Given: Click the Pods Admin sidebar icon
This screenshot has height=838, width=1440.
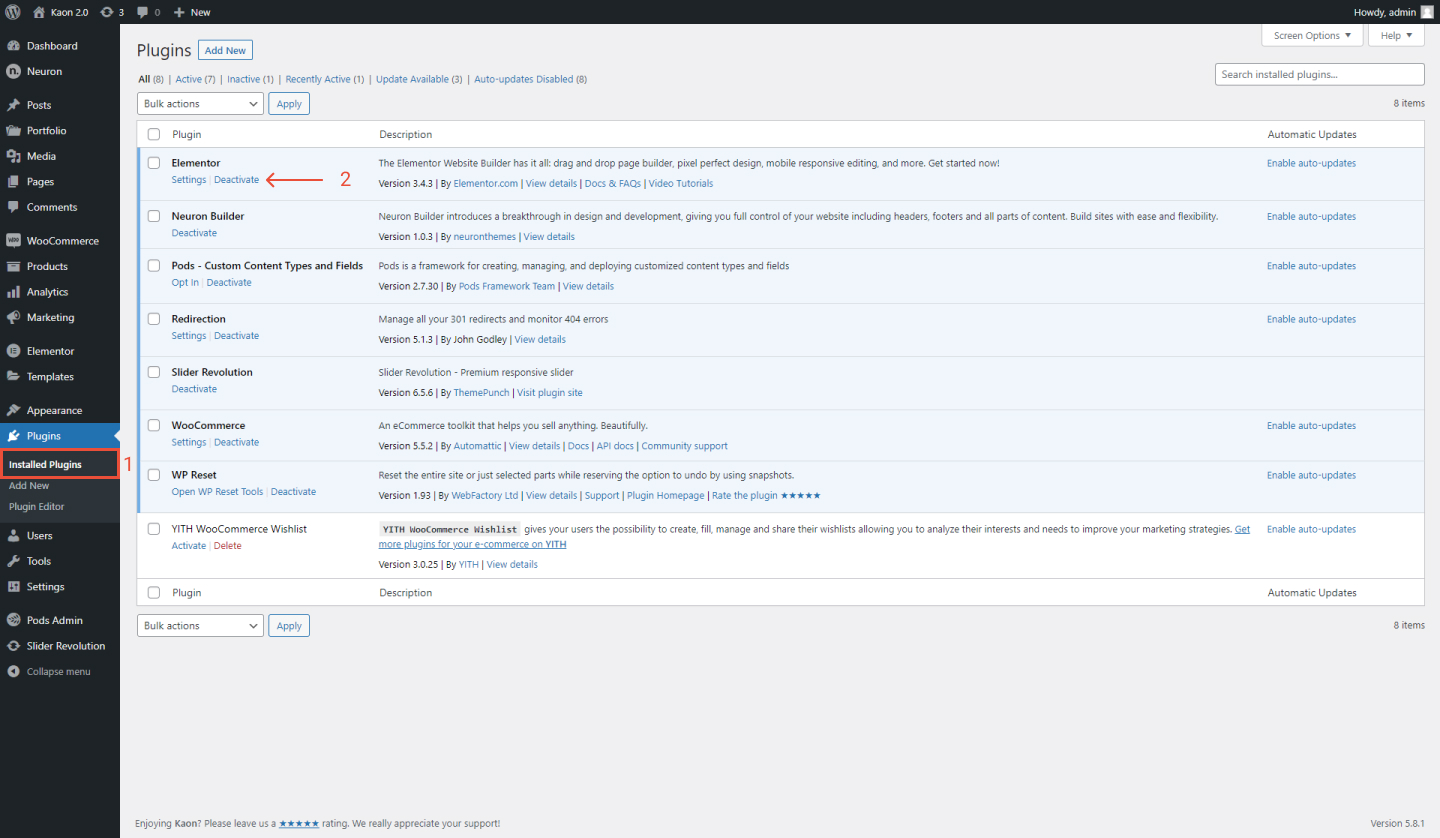Looking at the screenshot, I should pos(14,620).
